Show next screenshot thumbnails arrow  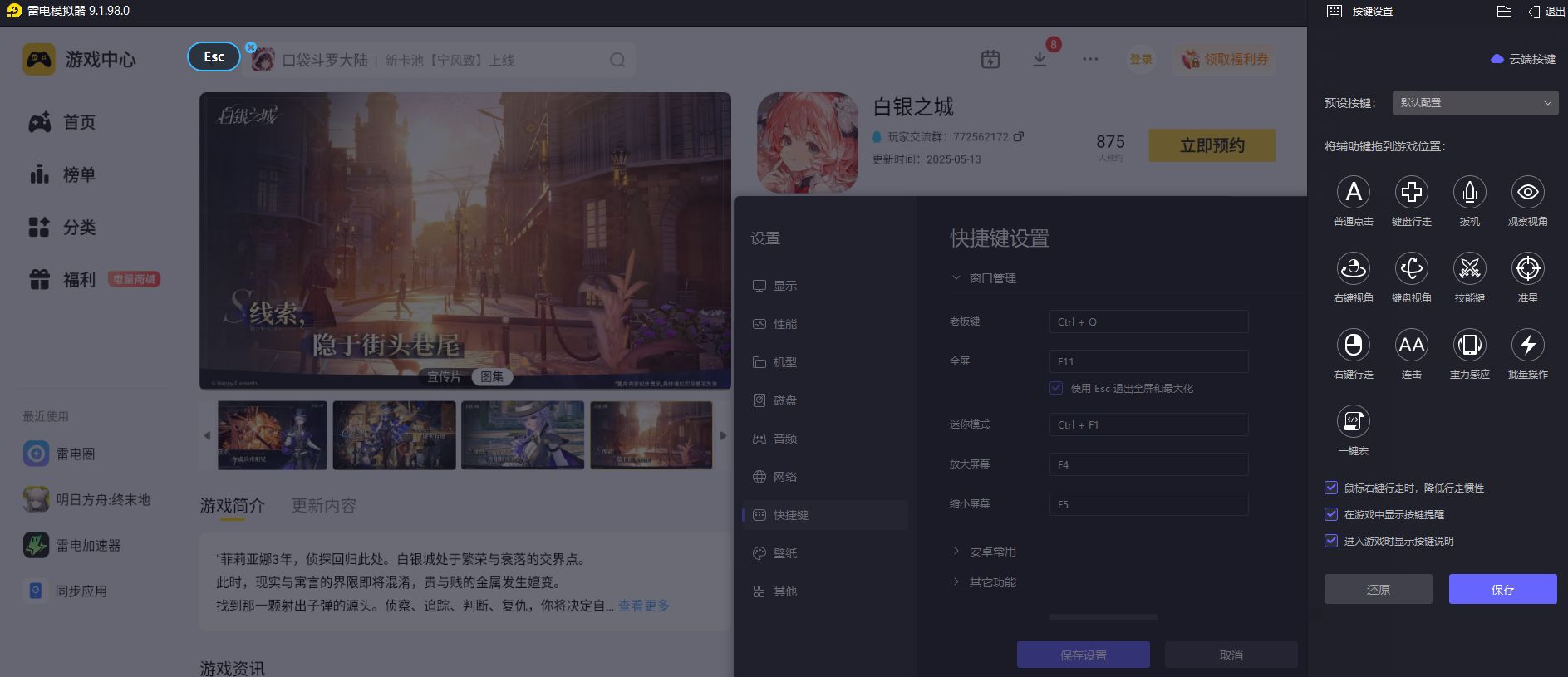point(723,435)
